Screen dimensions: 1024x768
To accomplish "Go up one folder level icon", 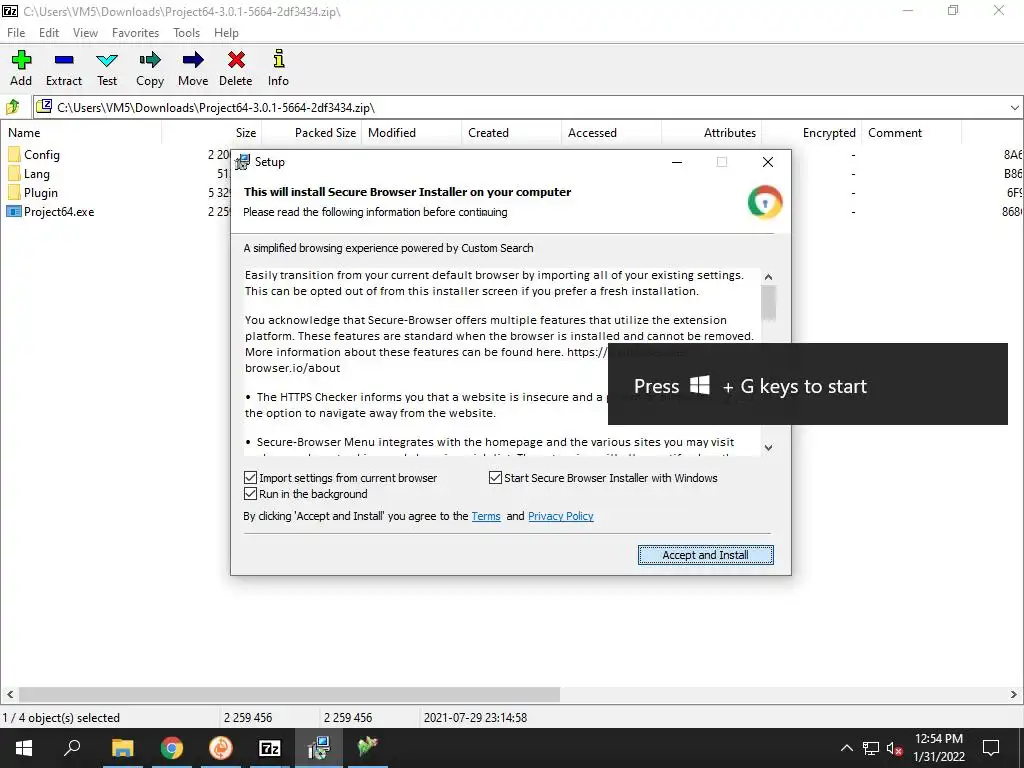I will click(x=12, y=107).
